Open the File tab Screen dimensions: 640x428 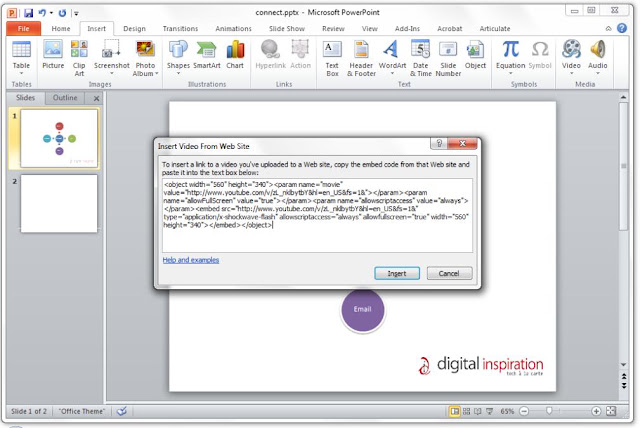click(24, 28)
